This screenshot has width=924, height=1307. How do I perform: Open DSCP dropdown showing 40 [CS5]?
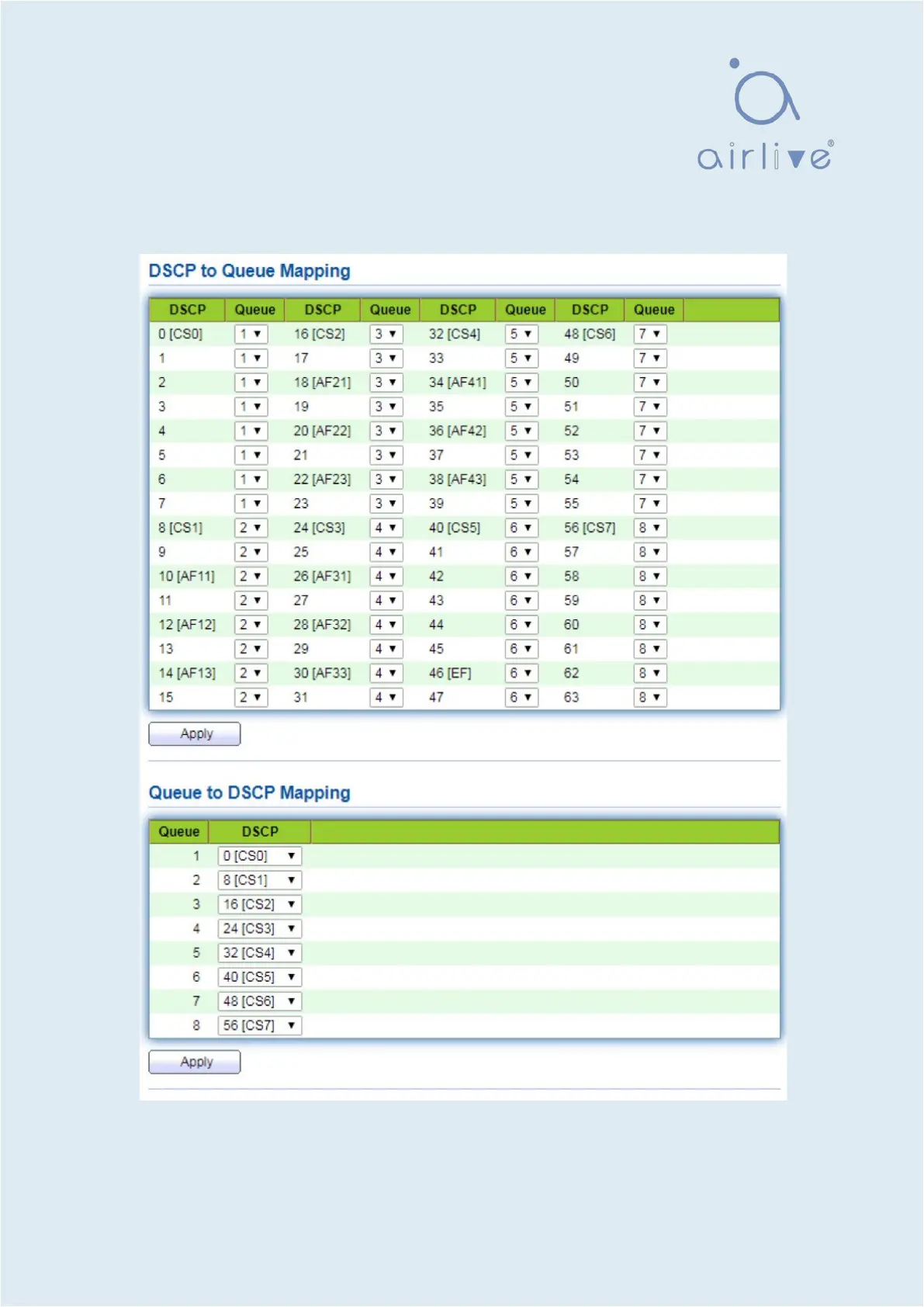259,977
